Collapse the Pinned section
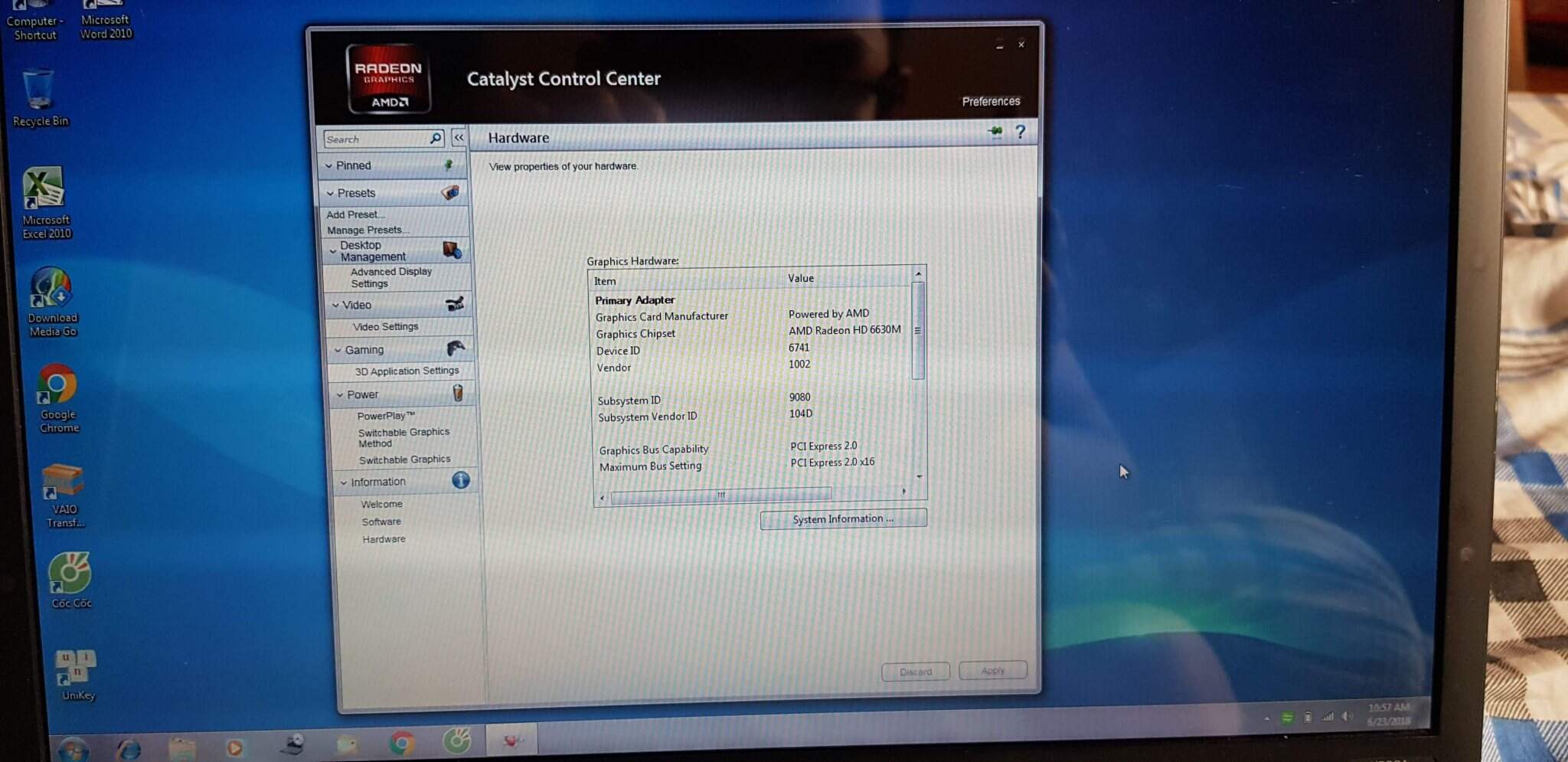 tap(329, 165)
